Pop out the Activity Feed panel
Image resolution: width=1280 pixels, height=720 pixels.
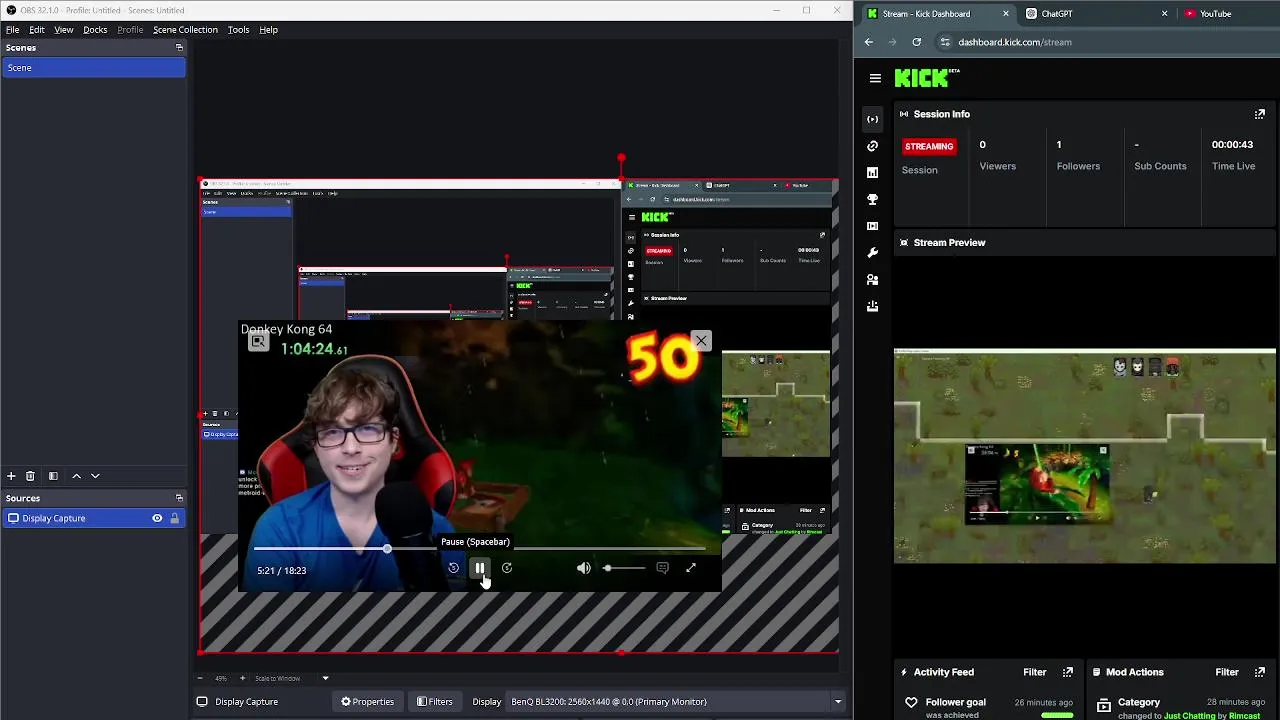pyautogui.click(x=1067, y=672)
